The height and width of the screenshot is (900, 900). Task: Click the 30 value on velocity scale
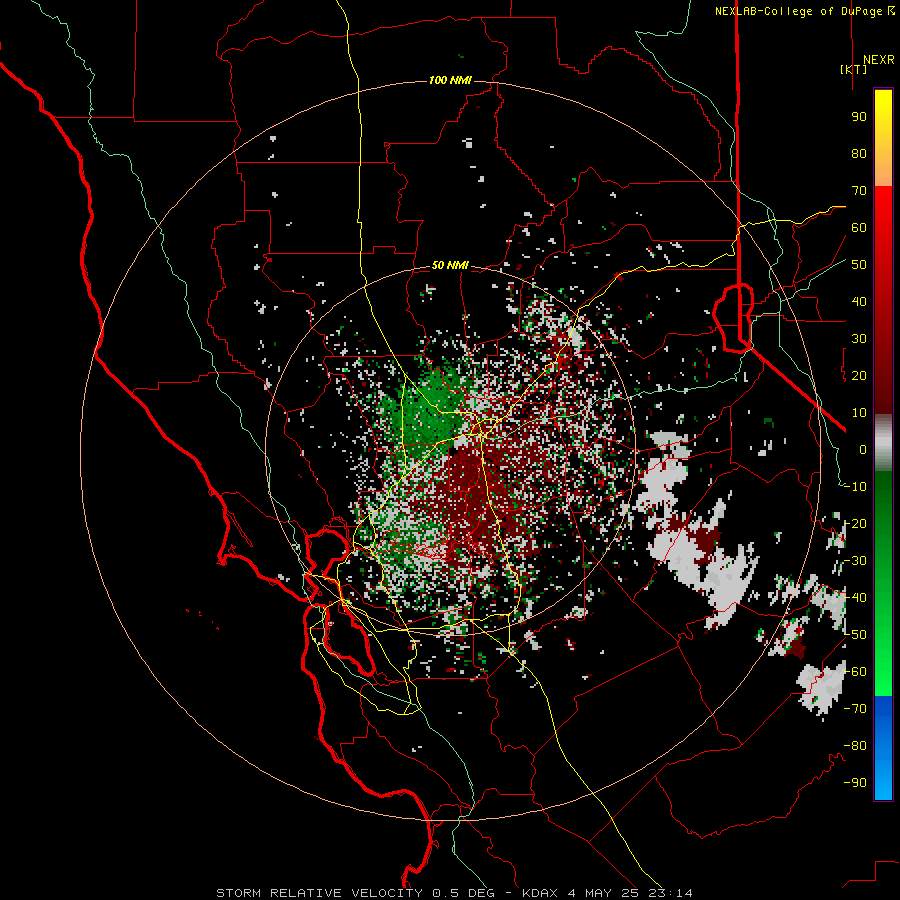click(x=859, y=339)
